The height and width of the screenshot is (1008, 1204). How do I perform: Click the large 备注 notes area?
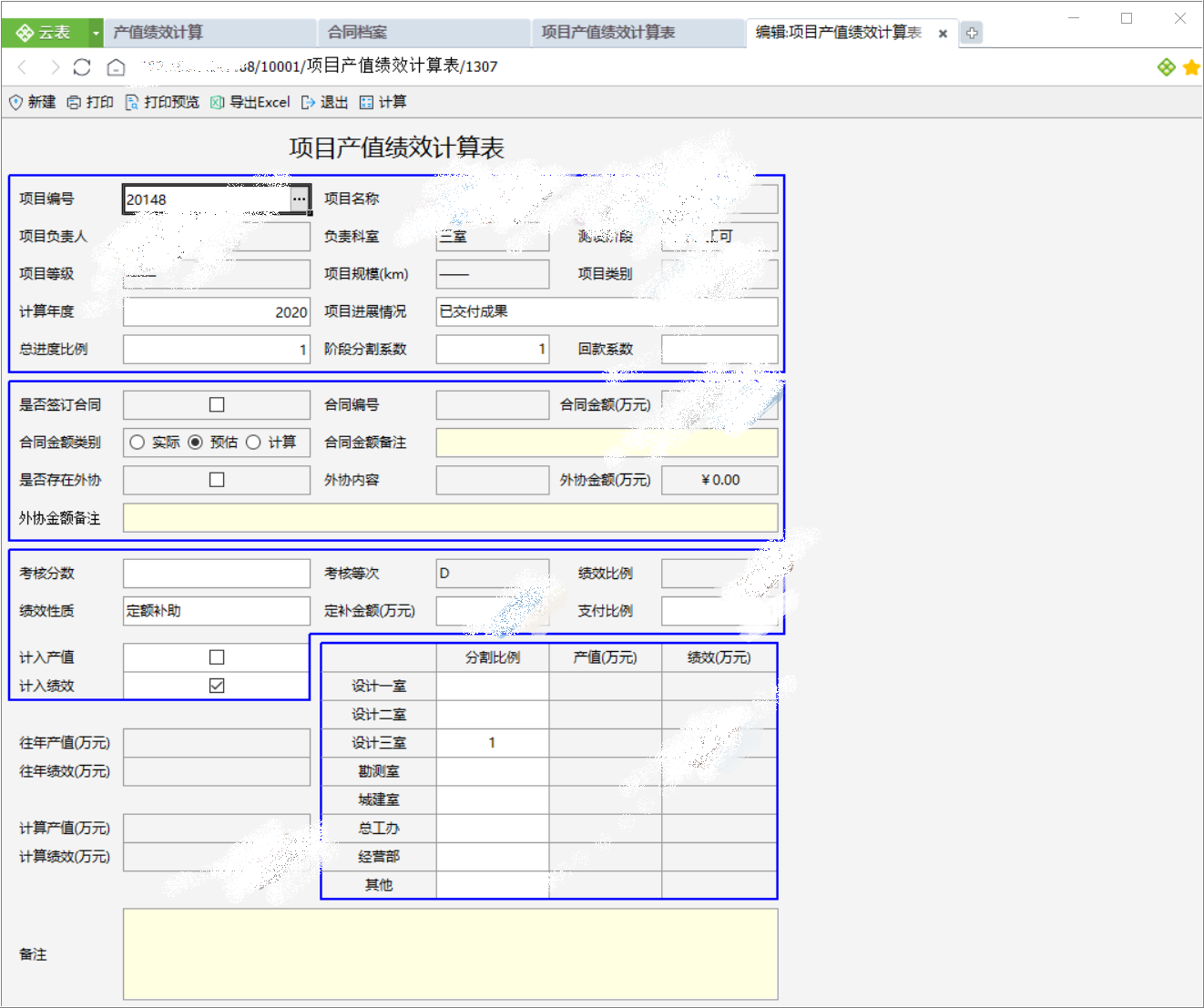(x=451, y=954)
